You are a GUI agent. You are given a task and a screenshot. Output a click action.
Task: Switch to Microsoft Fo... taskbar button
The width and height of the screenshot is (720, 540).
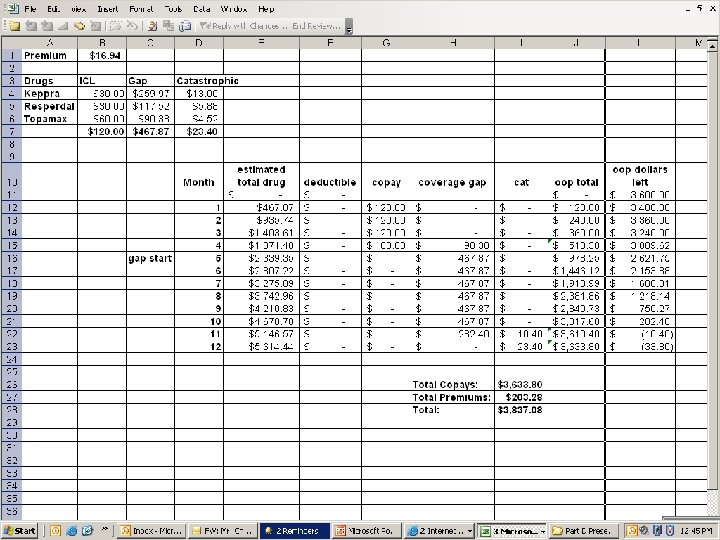coord(366,531)
